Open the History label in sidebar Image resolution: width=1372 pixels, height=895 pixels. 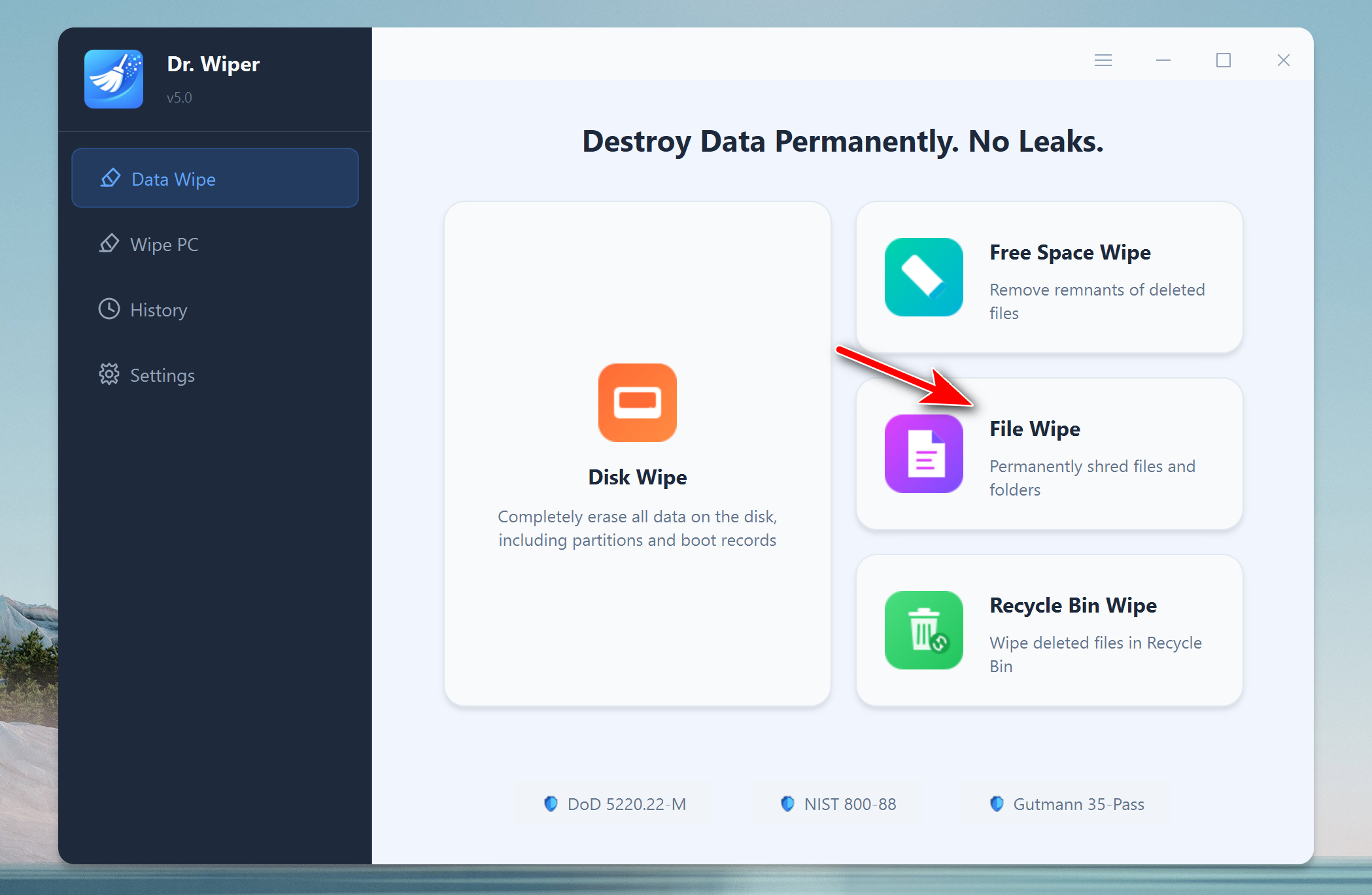pos(159,310)
